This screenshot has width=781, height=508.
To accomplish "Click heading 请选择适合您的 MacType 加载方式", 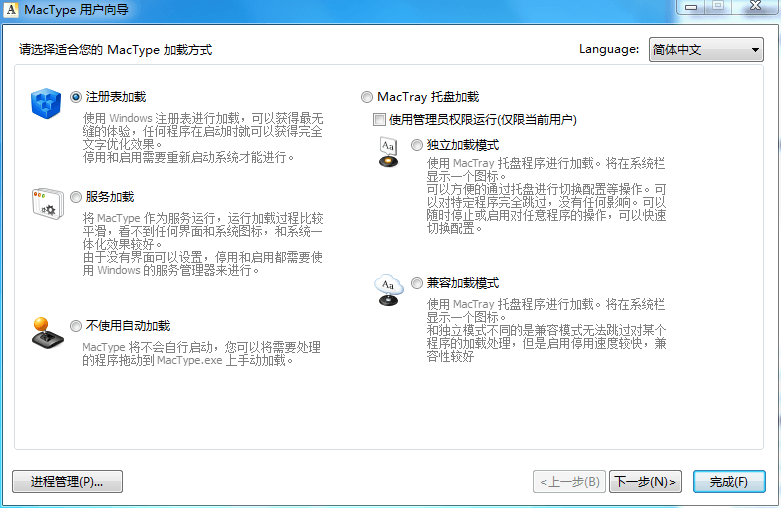I will (x=116, y=50).
